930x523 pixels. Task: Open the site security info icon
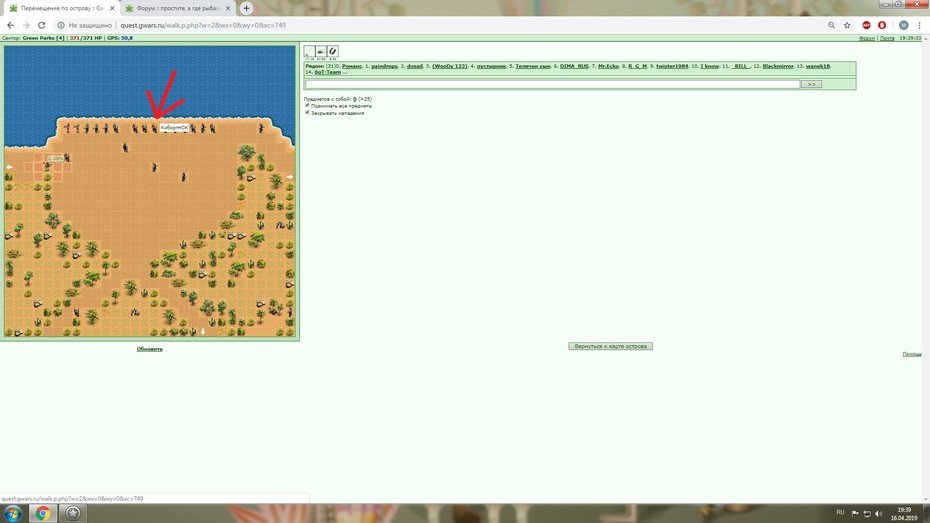pos(60,25)
